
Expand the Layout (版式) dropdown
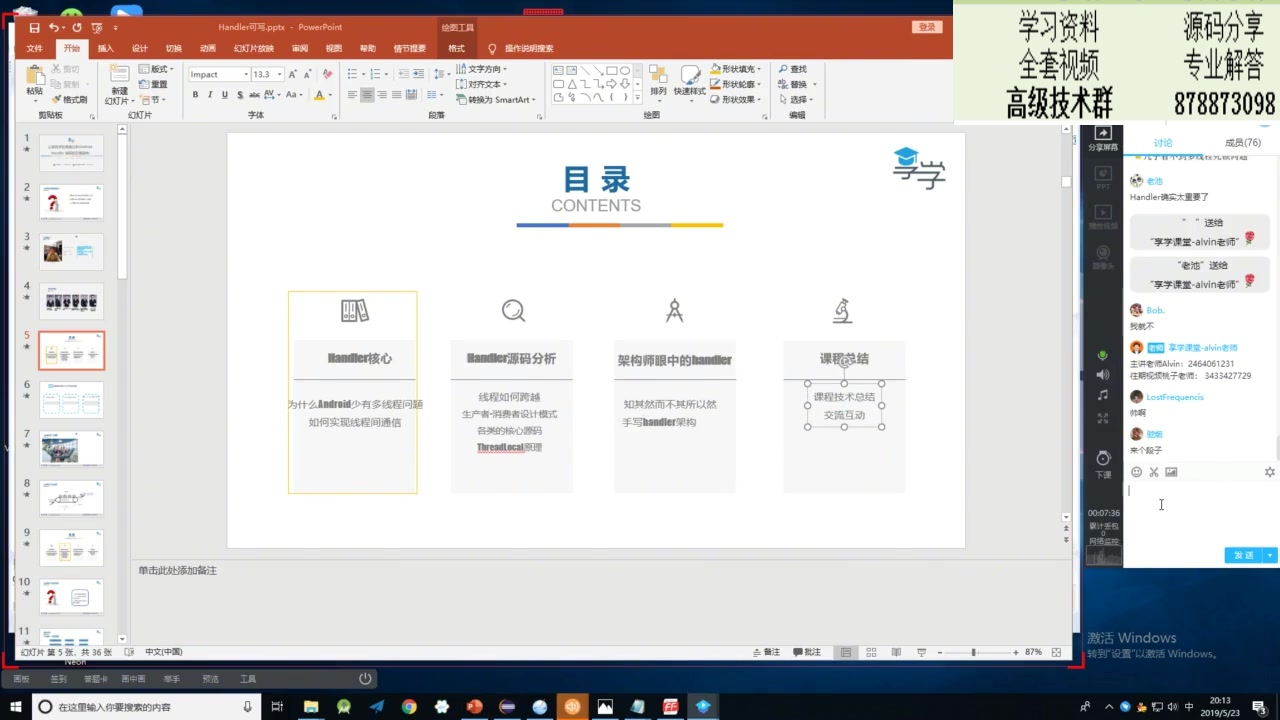pyautogui.click(x=156, y=69)
